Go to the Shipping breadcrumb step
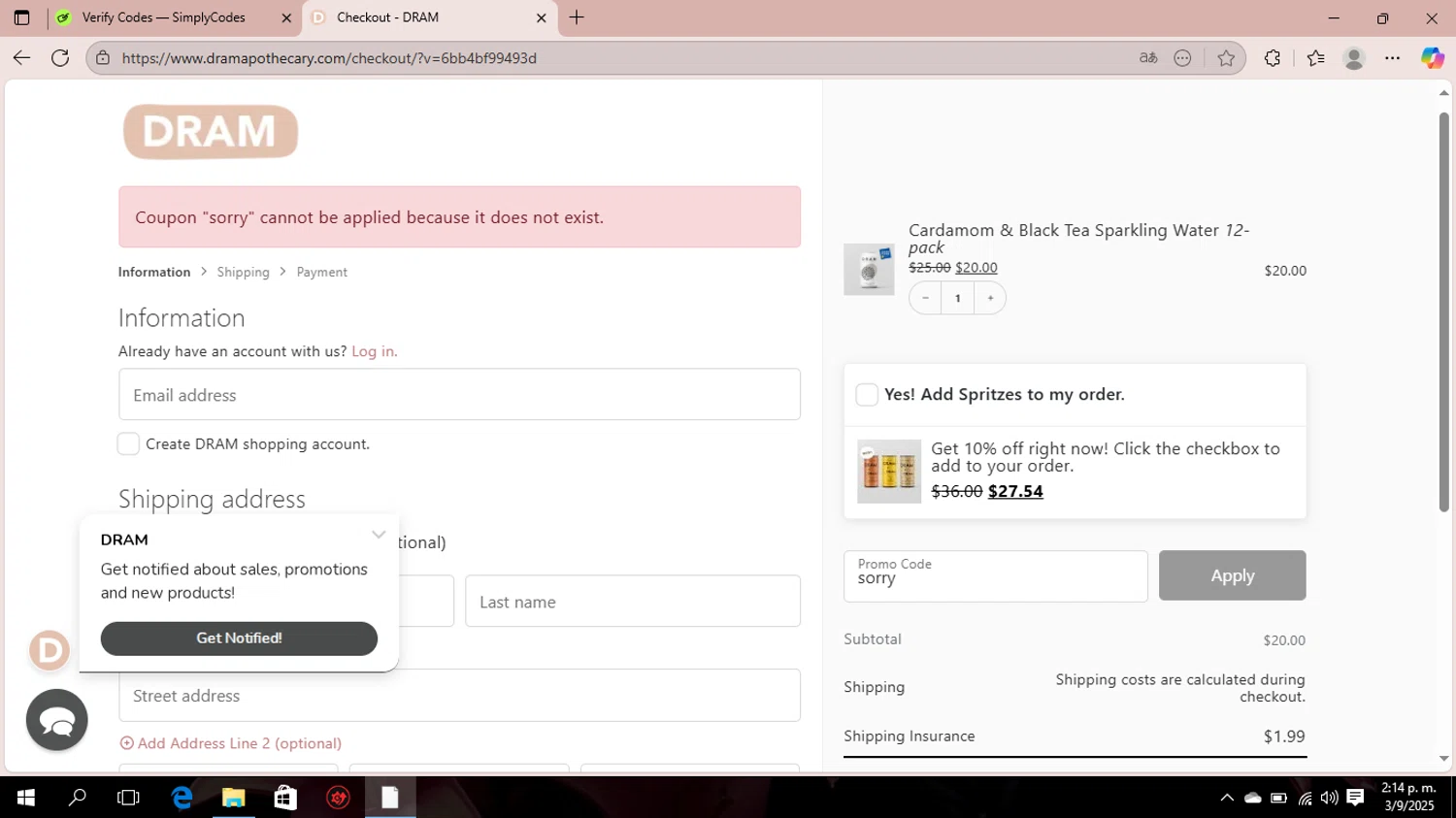The width and height of the screenshot is (1456, 818). click(244, 272)
